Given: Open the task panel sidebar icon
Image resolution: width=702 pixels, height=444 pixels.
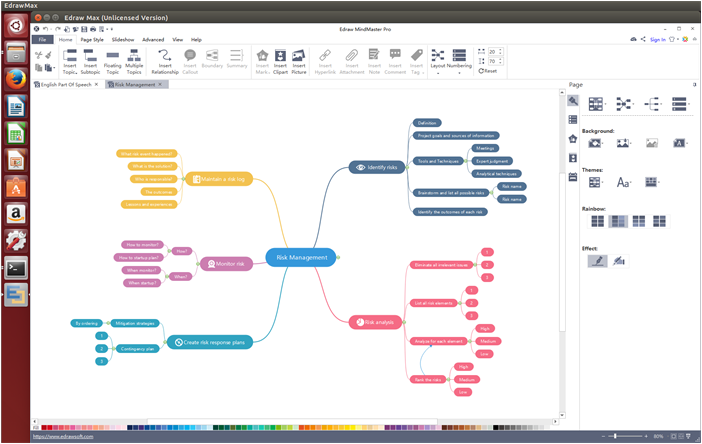Looking at the screenshot, I should pos(573,177).
